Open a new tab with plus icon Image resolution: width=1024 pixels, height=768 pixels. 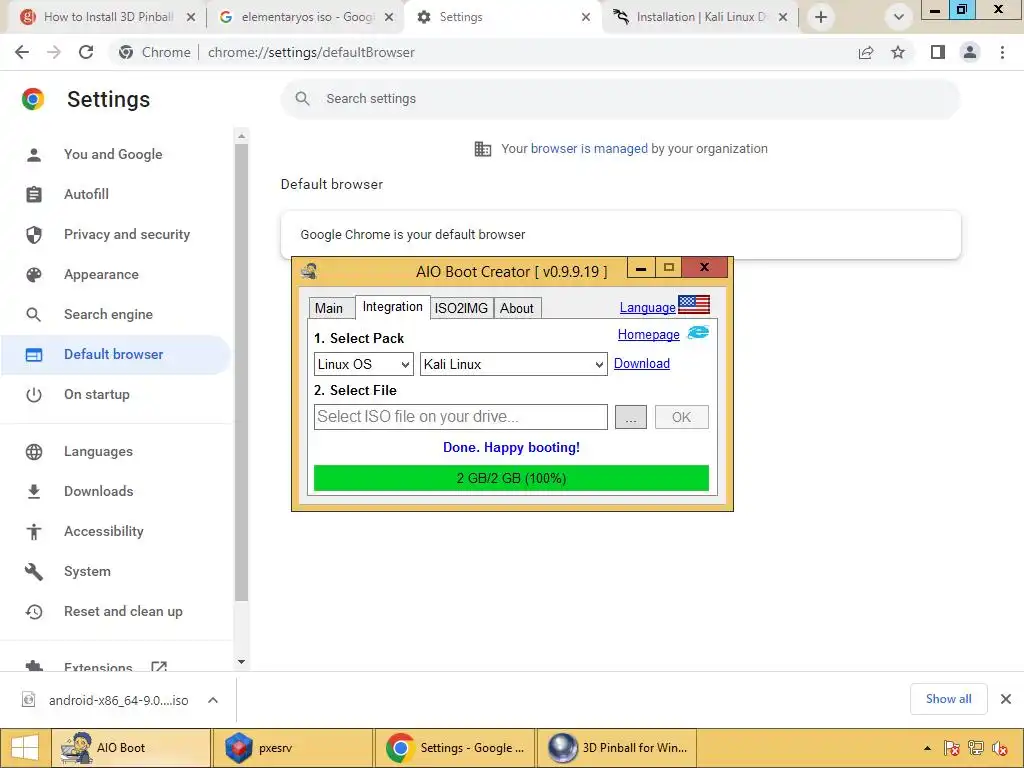821,17
